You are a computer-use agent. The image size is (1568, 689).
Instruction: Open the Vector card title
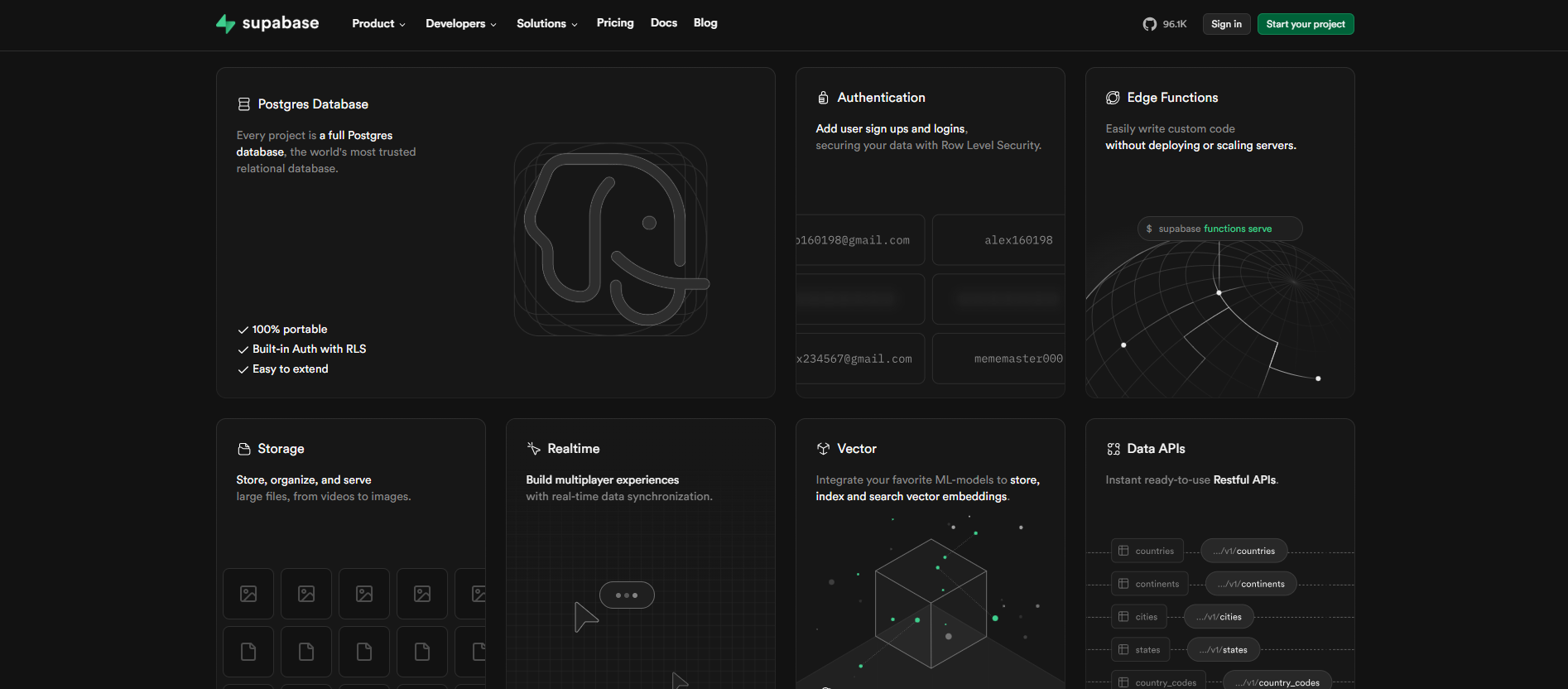tap(856, 449)
